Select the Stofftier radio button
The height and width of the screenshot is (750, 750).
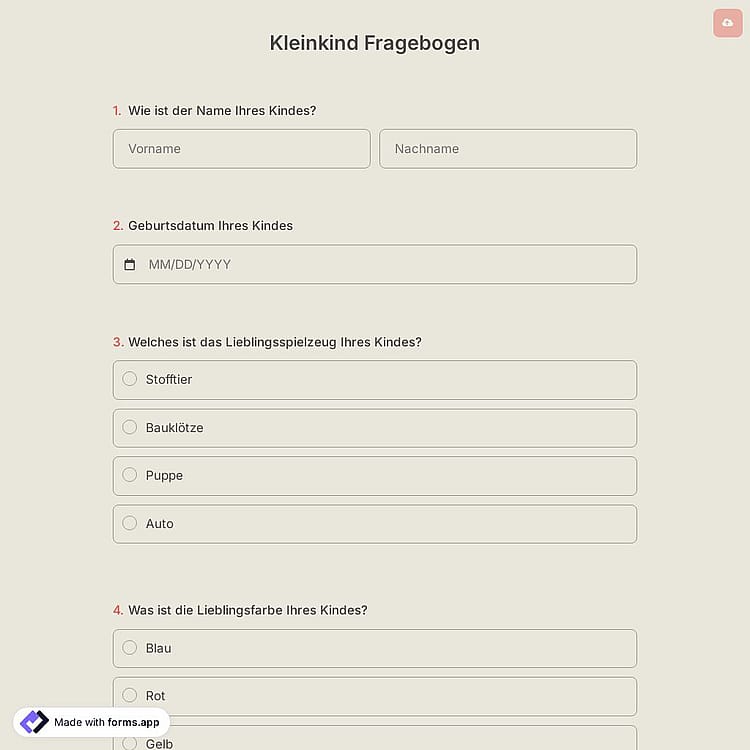click(x=130, y=379)
